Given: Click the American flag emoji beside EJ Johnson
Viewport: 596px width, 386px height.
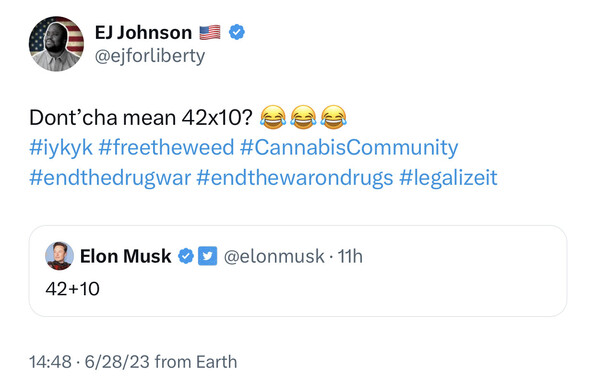Looking at the screenshot, I should (x=210, y=33).
